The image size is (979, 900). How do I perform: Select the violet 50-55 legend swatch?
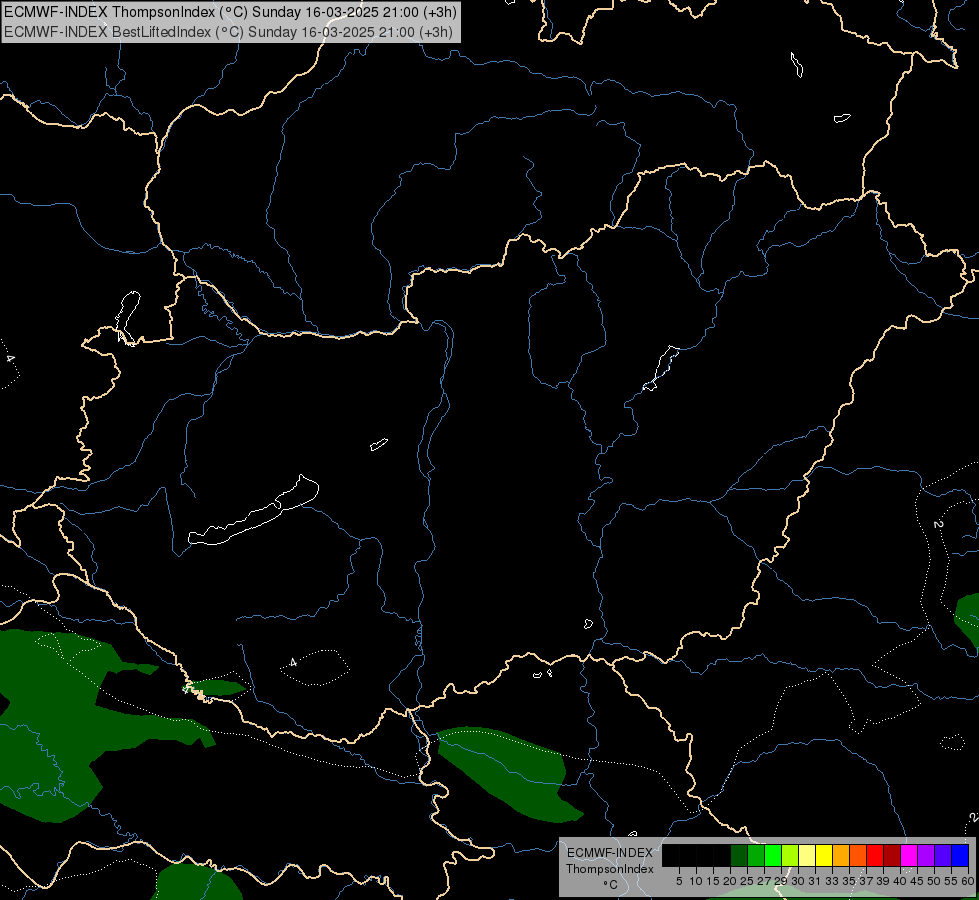pos(943,856)
